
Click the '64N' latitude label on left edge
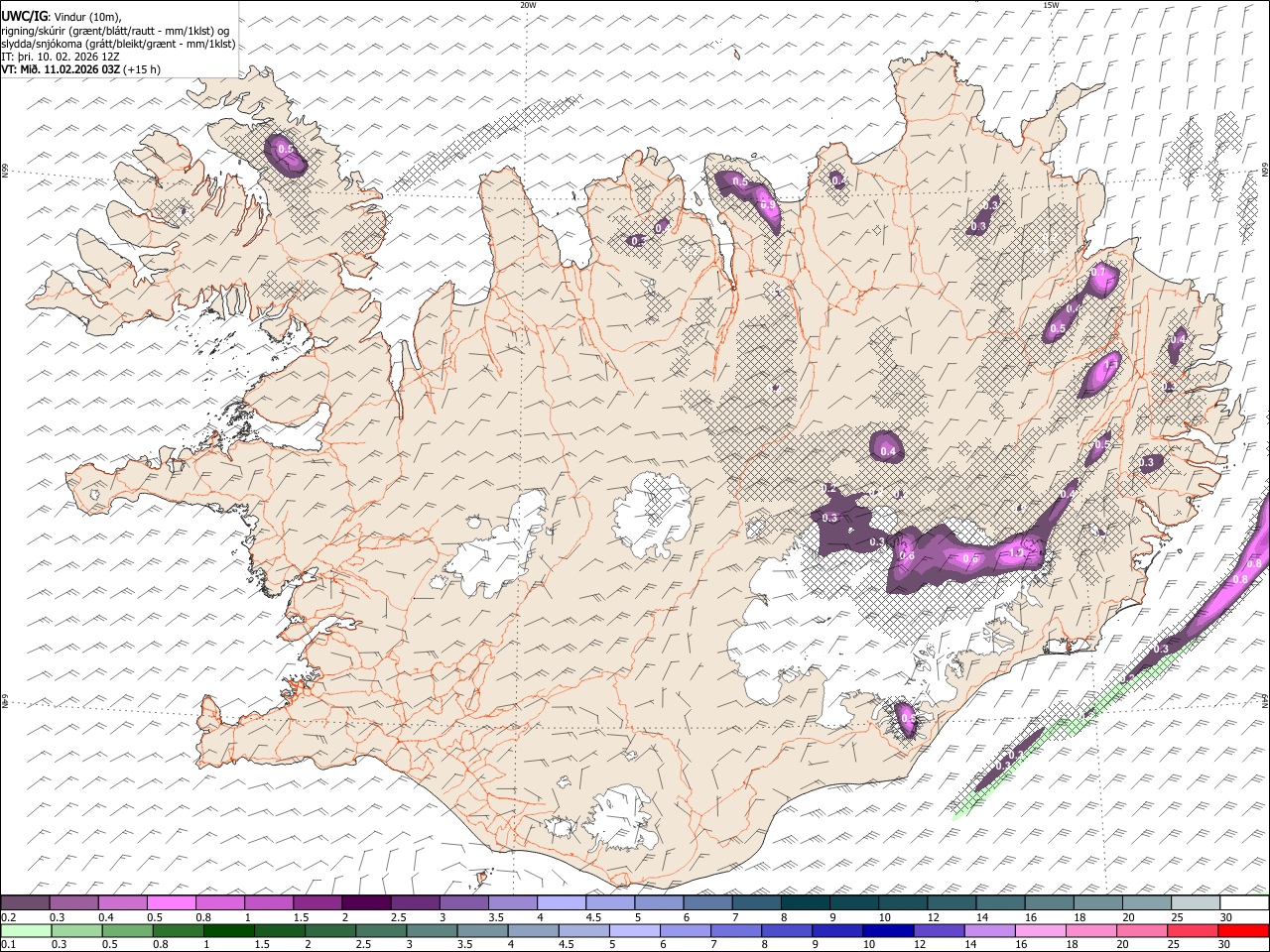5,701
